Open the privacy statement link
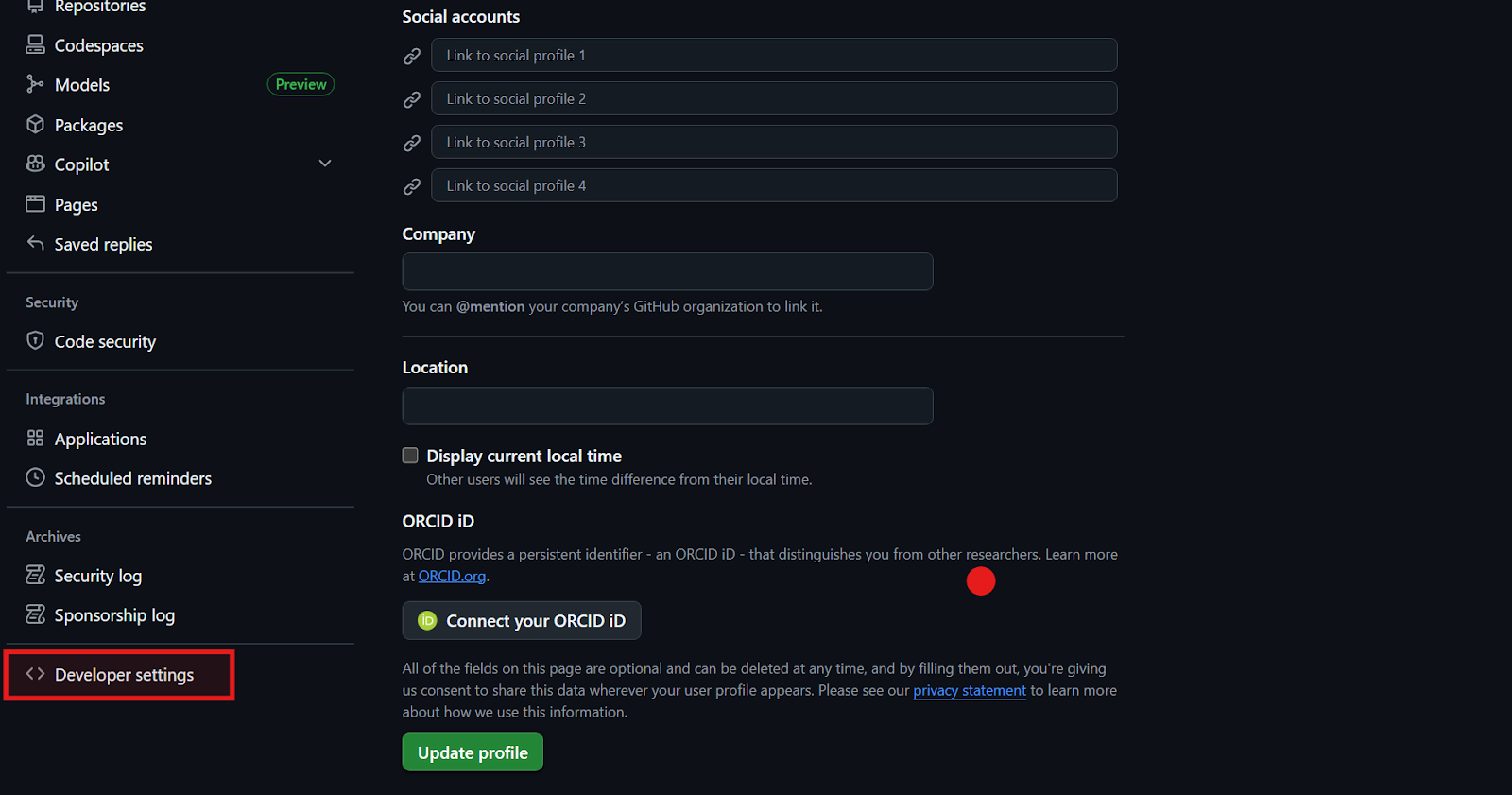The image size is (1512, 795). [969, 691]
